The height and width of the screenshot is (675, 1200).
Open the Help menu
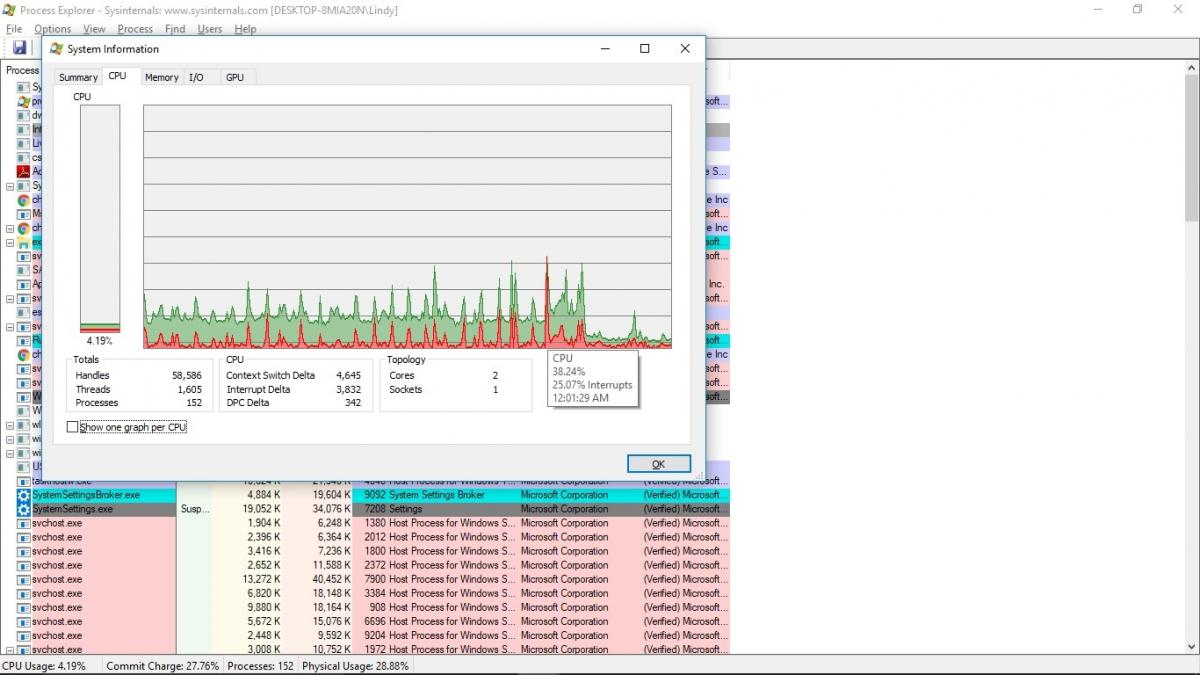[245, 29]
